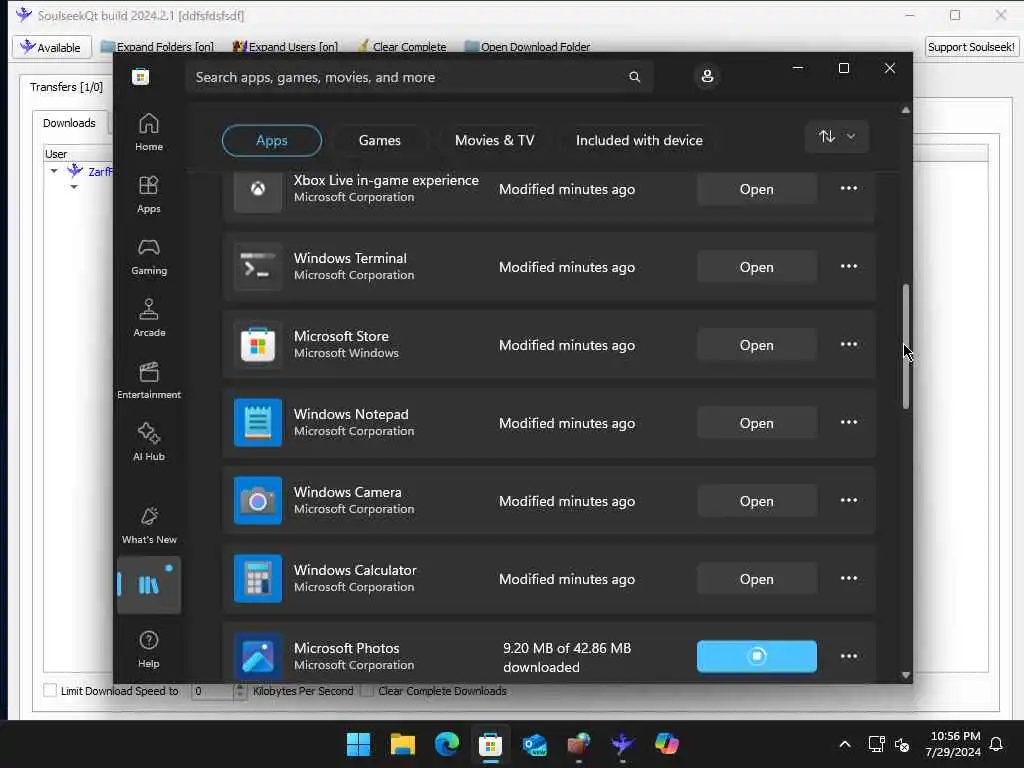Click scroll up arrow in Store
Viewport: 1024px width, 768px height.
click(906, 110)
